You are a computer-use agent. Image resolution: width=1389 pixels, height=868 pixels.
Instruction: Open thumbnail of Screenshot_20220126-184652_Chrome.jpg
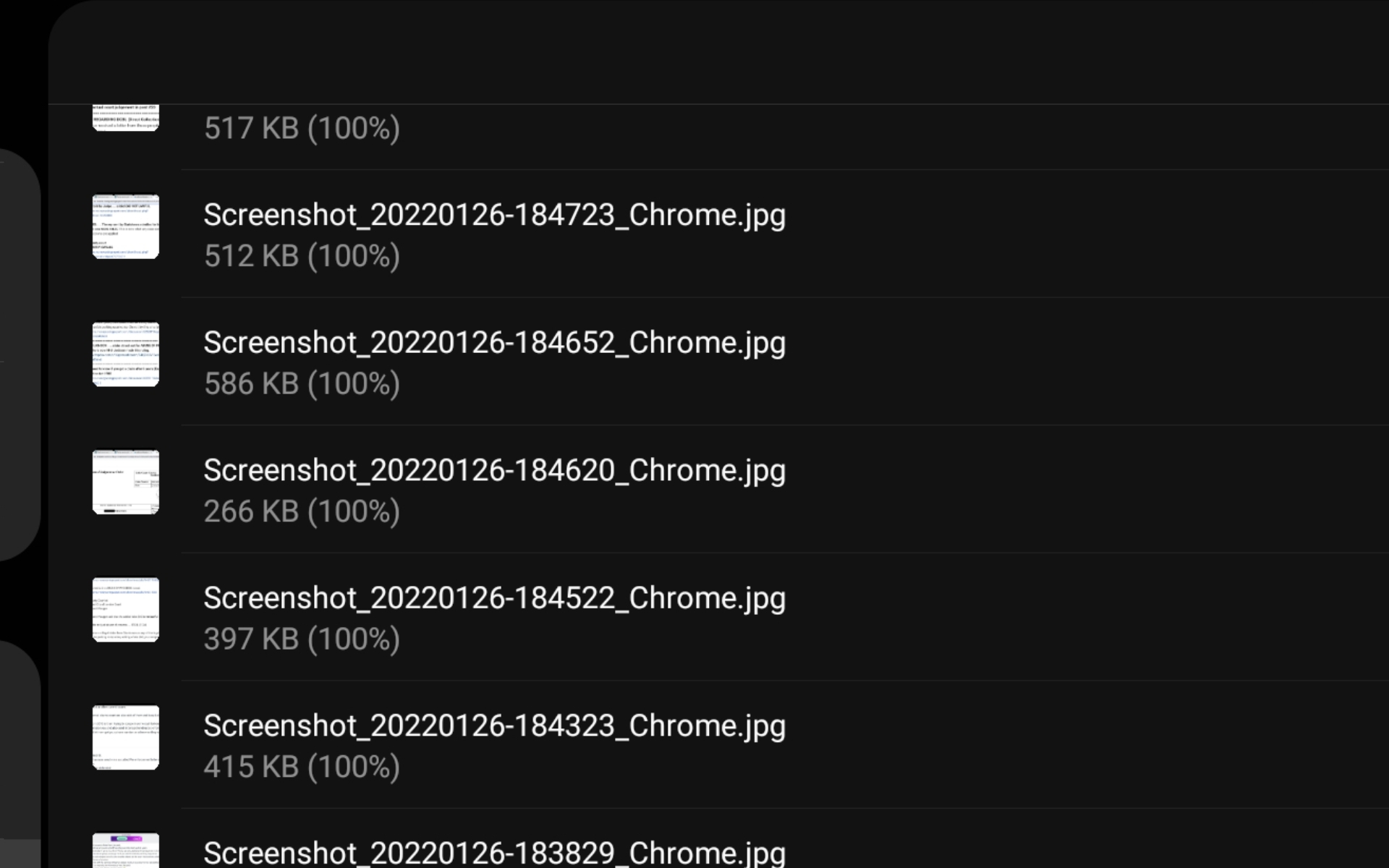[126, 354]
